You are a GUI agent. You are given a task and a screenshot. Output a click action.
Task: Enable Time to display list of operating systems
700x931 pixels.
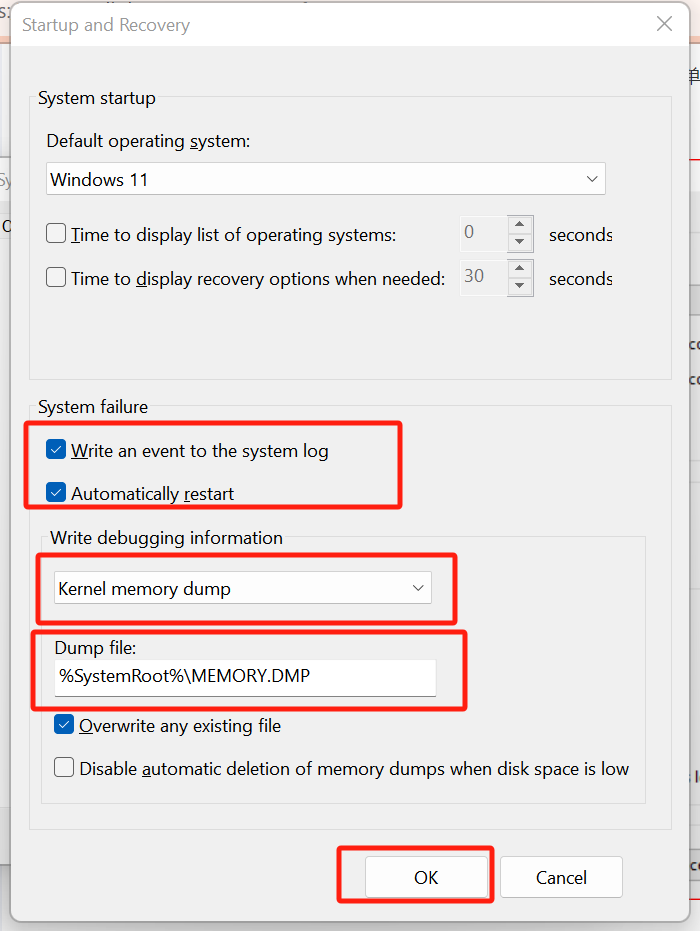[x=57, y=235]
